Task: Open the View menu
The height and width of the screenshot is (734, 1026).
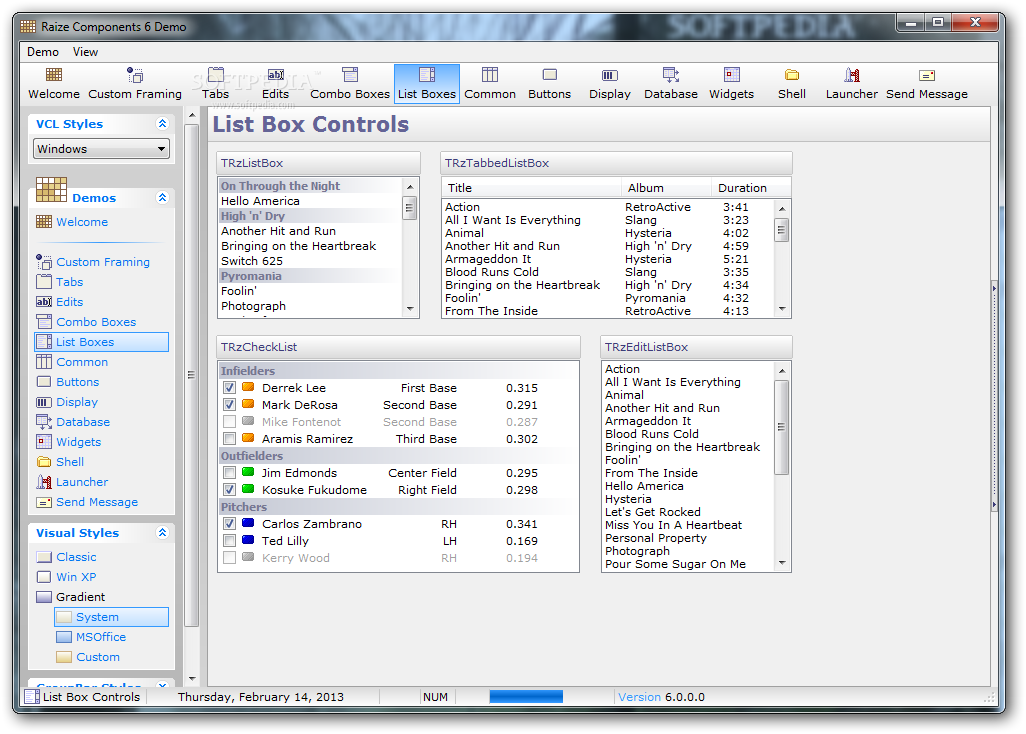Action: [x=85, y=52]
